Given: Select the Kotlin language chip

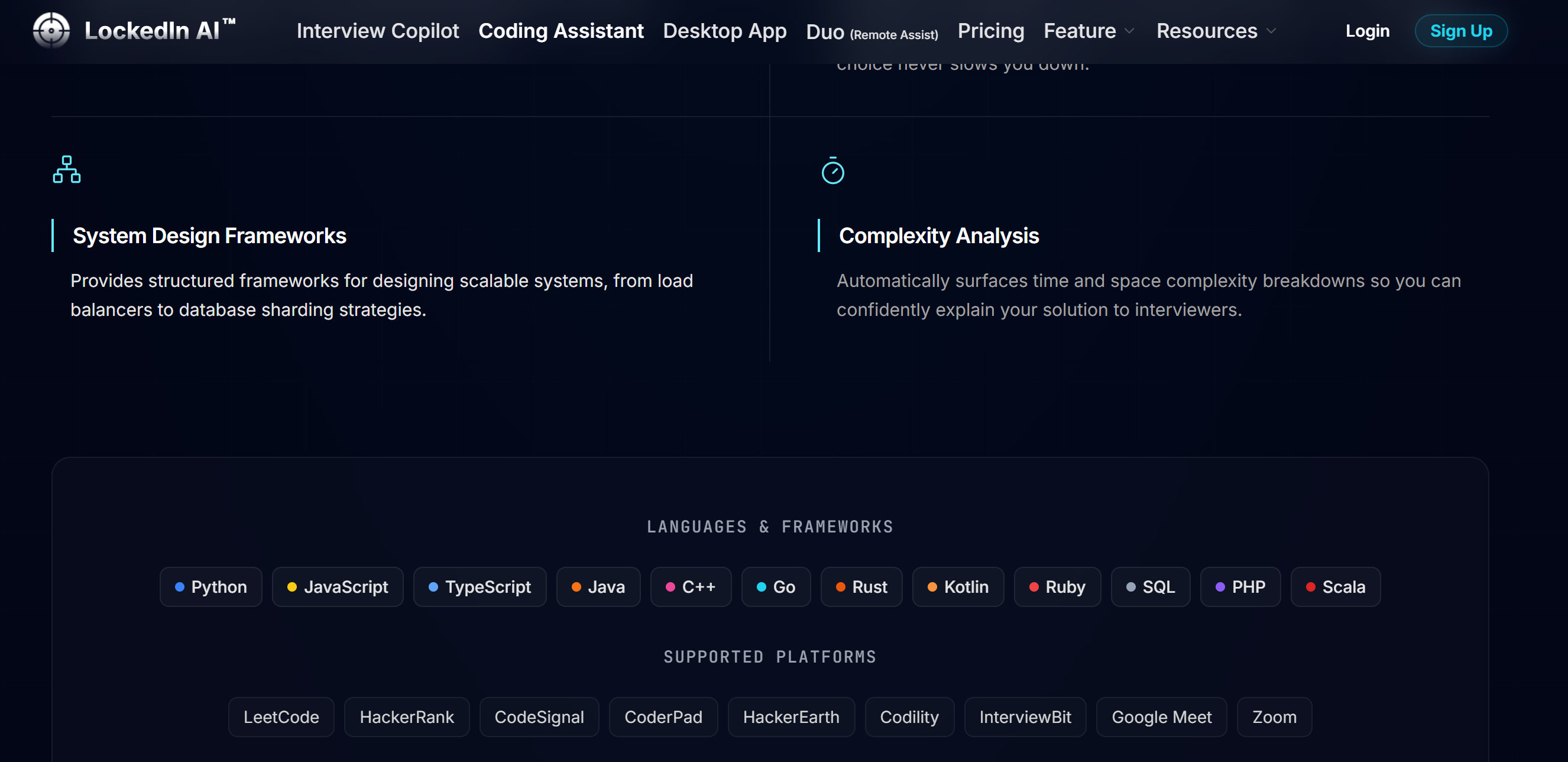Looking at the screenshot, I should [958, 586].
